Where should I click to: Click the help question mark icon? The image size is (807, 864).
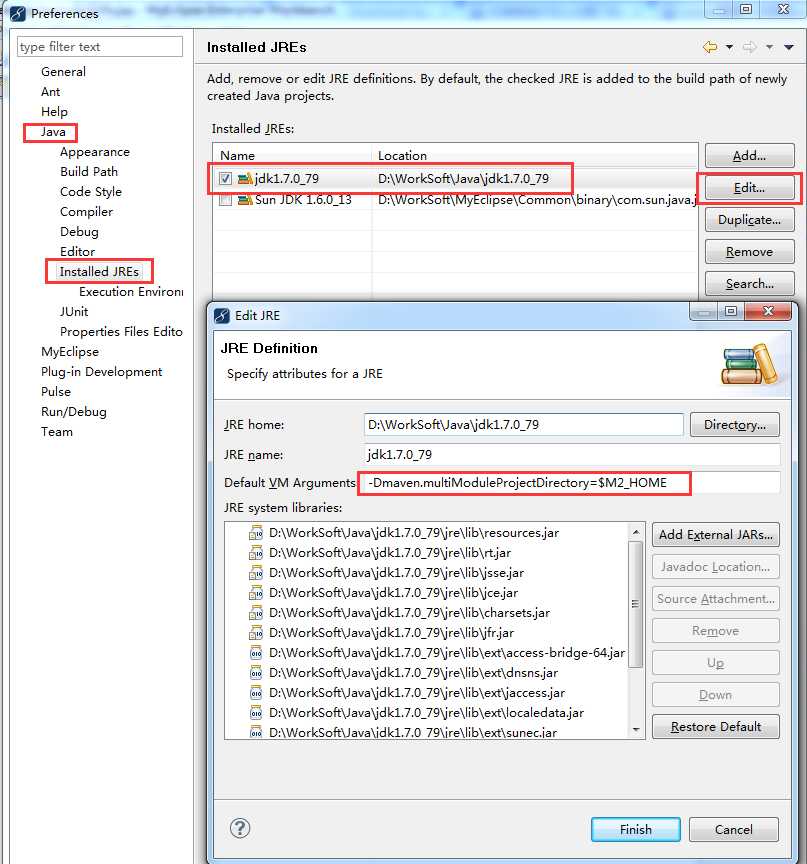click(240, 828)
